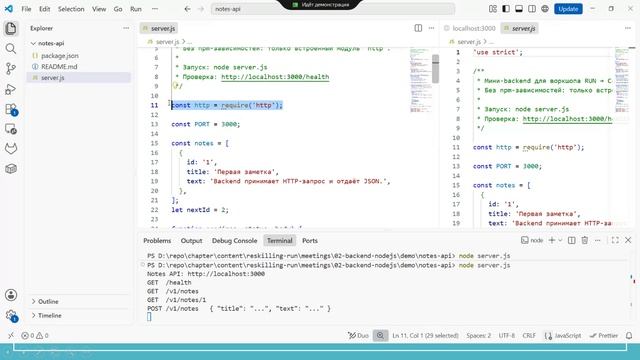Open the Search view in activity bar
The image size is (640, 360).
[11, 49]
